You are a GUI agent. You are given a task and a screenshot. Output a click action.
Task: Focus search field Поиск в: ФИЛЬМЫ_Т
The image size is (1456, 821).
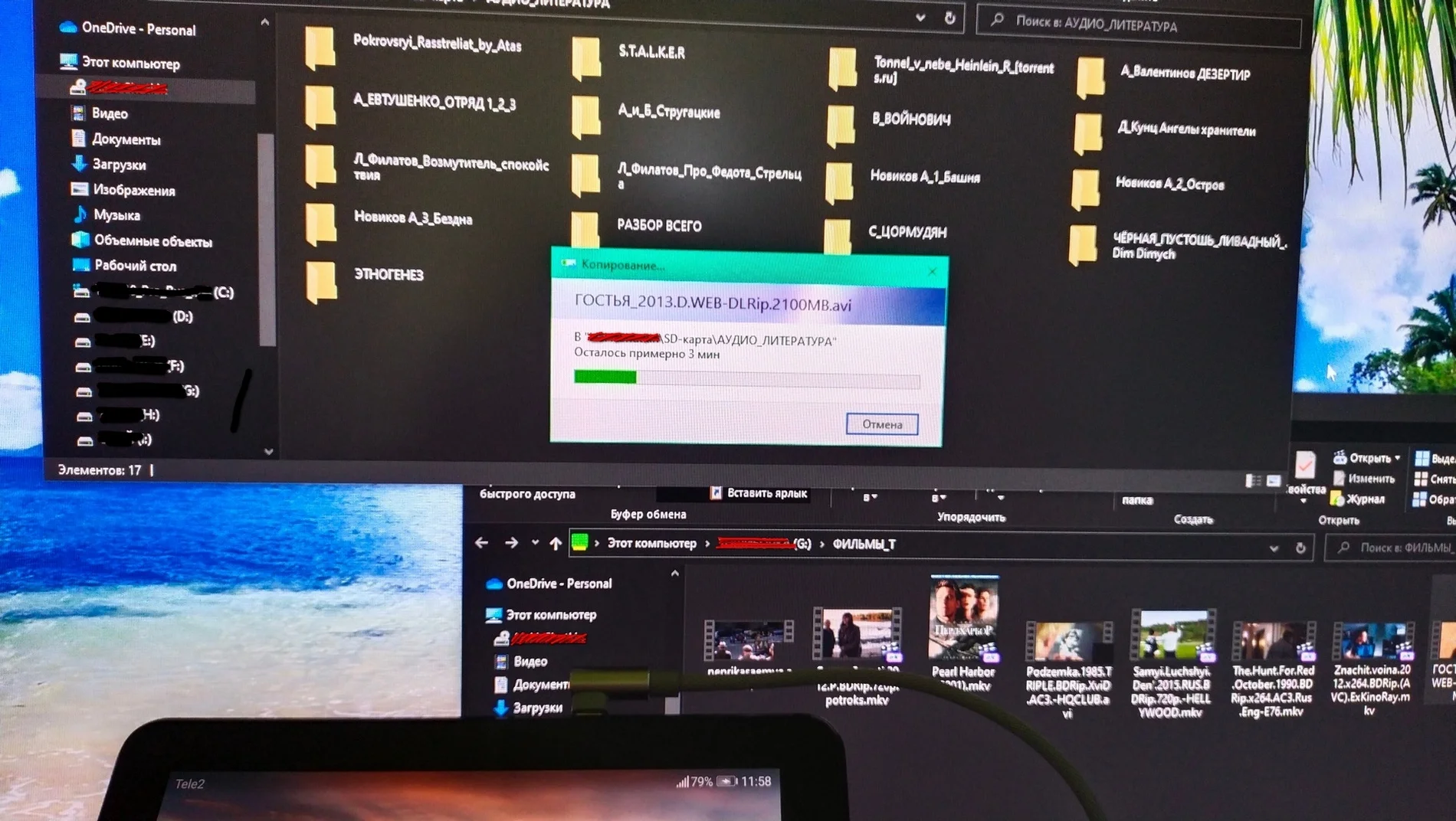[x=1391, y=548]
